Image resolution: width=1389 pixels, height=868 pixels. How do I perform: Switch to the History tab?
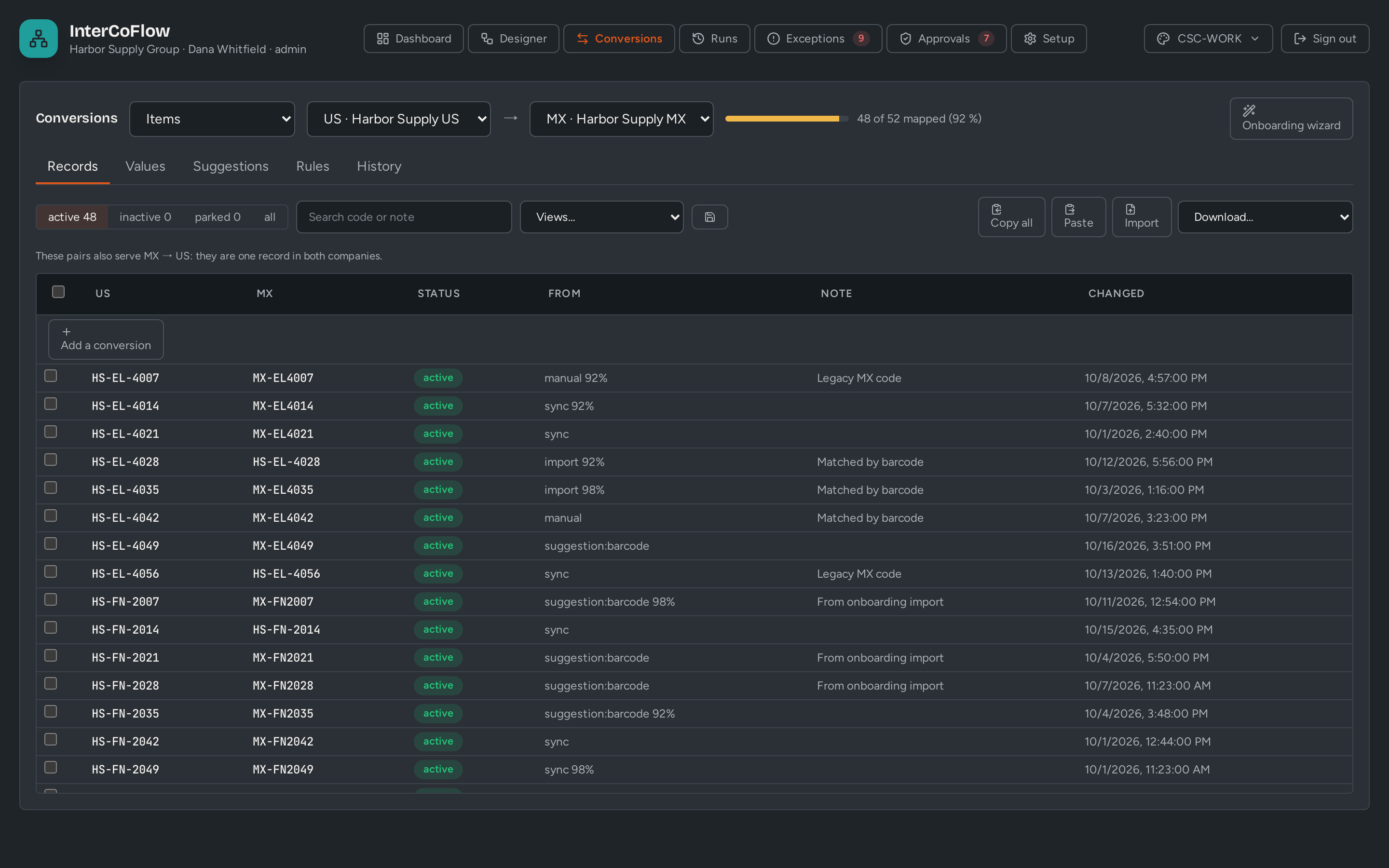(x=380, y=166)
